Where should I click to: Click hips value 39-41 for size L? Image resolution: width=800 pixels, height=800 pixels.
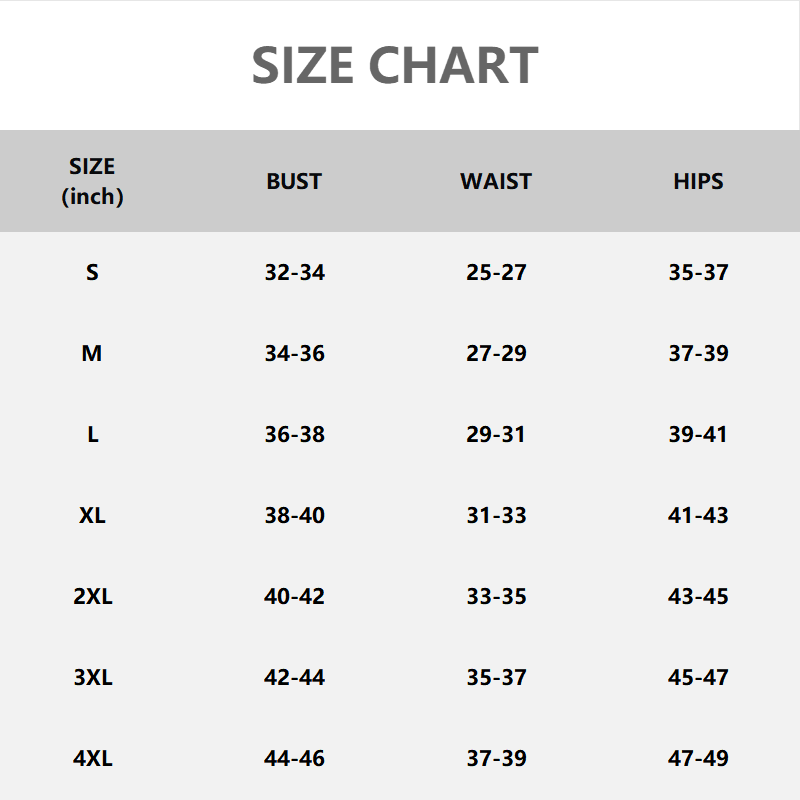(x=698, y=434)
